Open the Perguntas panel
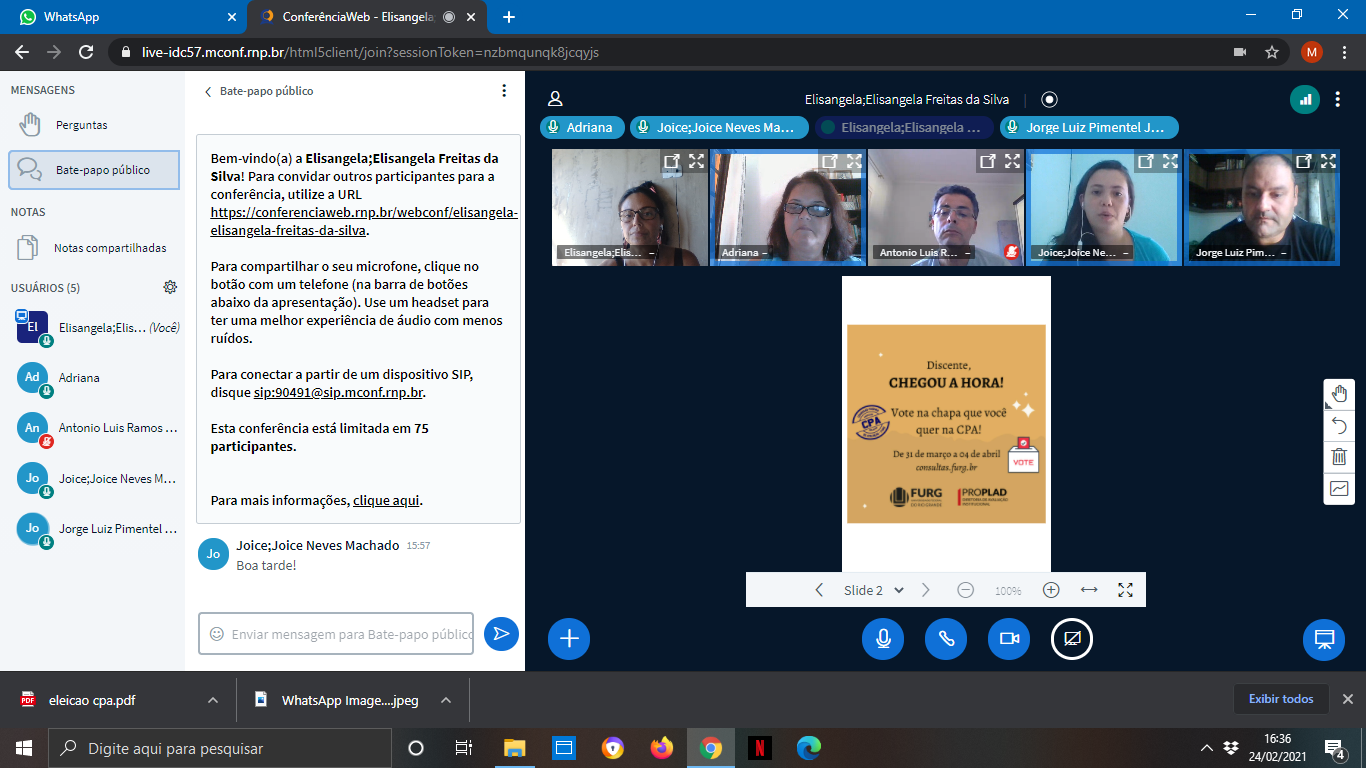The height and width of the screenshot is (768, 1366). (x=81, y=125)
